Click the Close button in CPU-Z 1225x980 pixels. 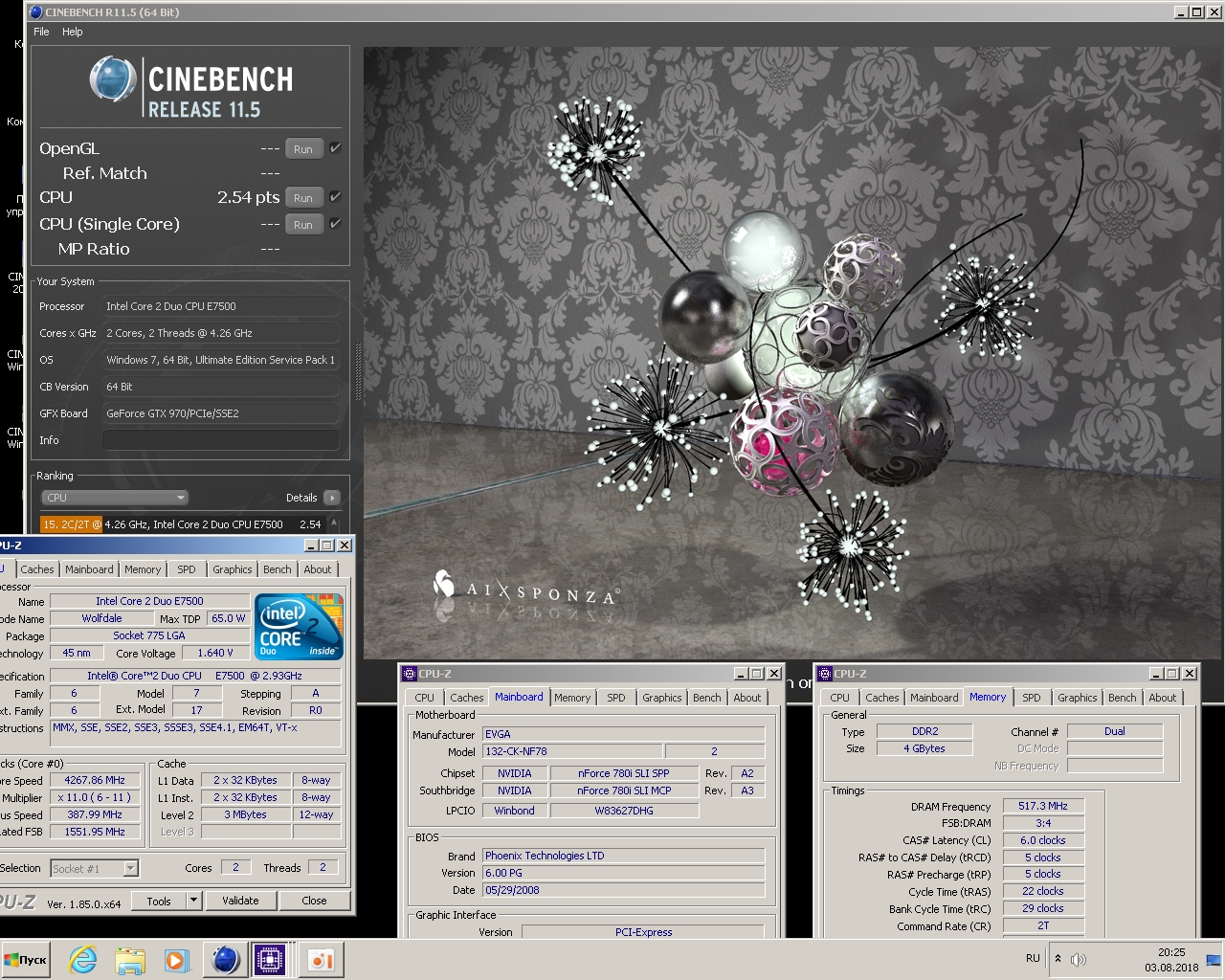tap(314, 901)
